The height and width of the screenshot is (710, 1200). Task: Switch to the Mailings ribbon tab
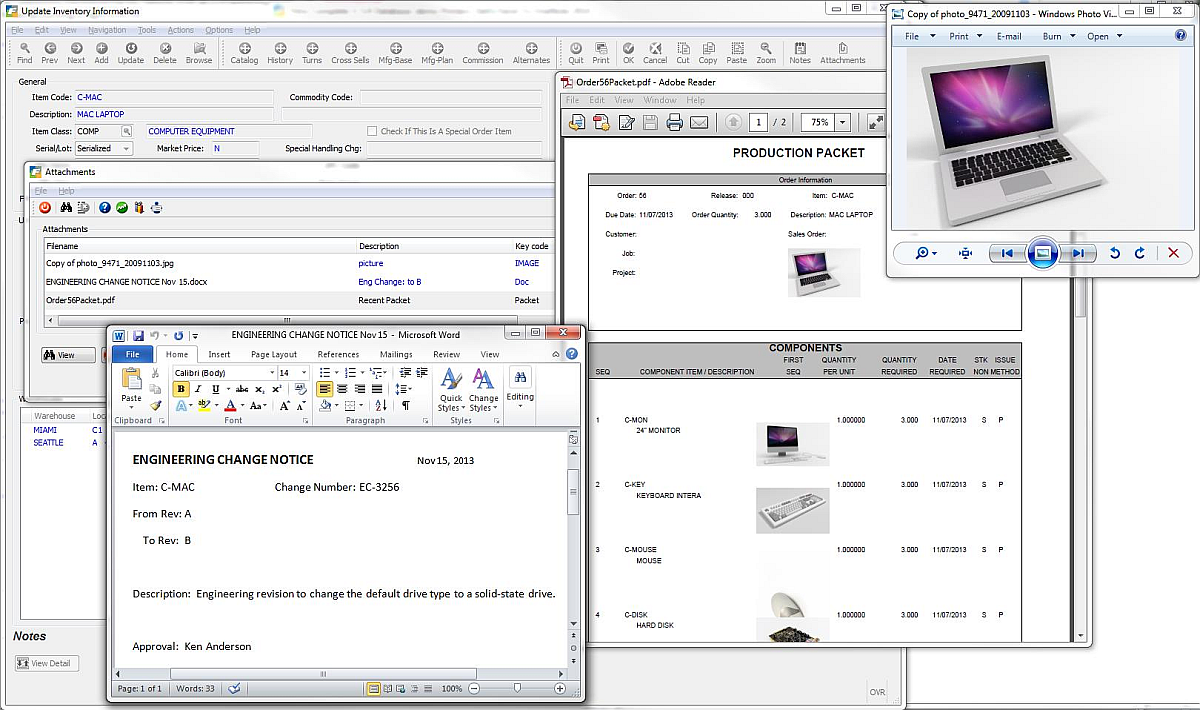click(396, 353)
